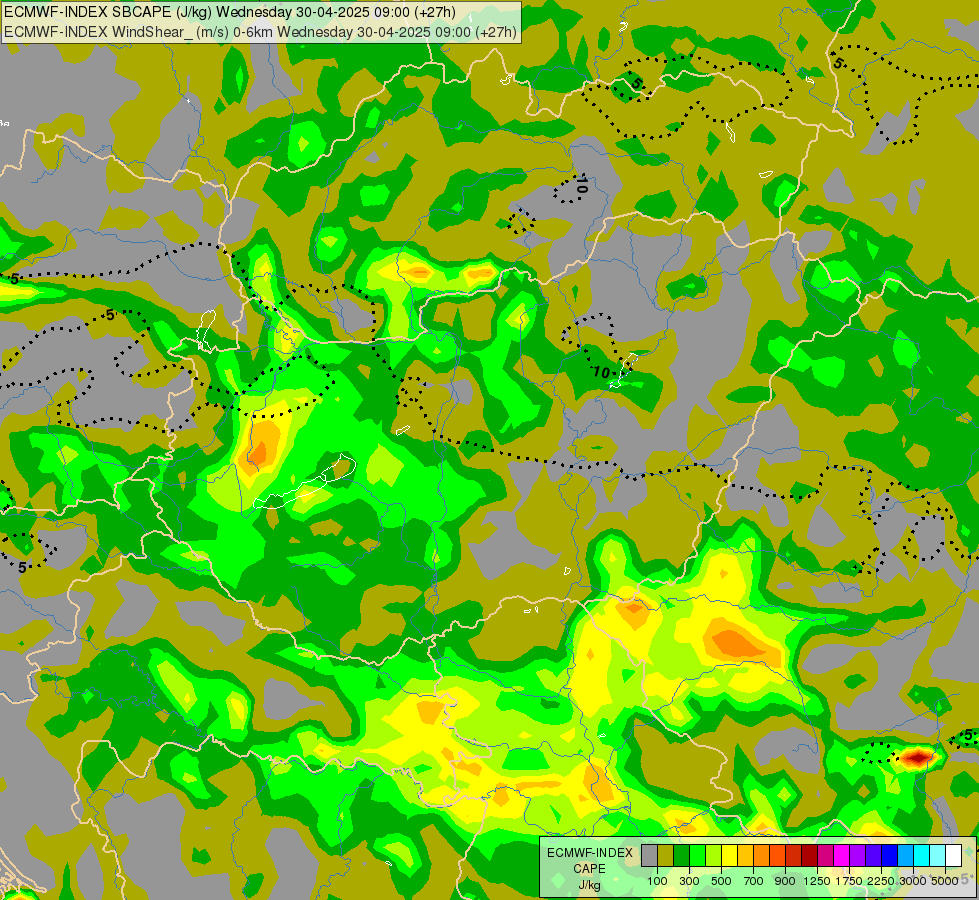Click the 5000 legend value

(945, 881)
